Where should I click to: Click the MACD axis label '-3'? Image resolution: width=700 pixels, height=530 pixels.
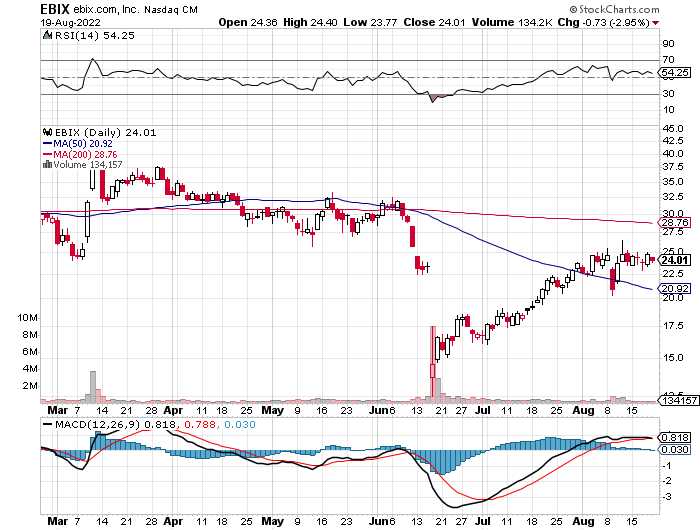click(667, 497)
